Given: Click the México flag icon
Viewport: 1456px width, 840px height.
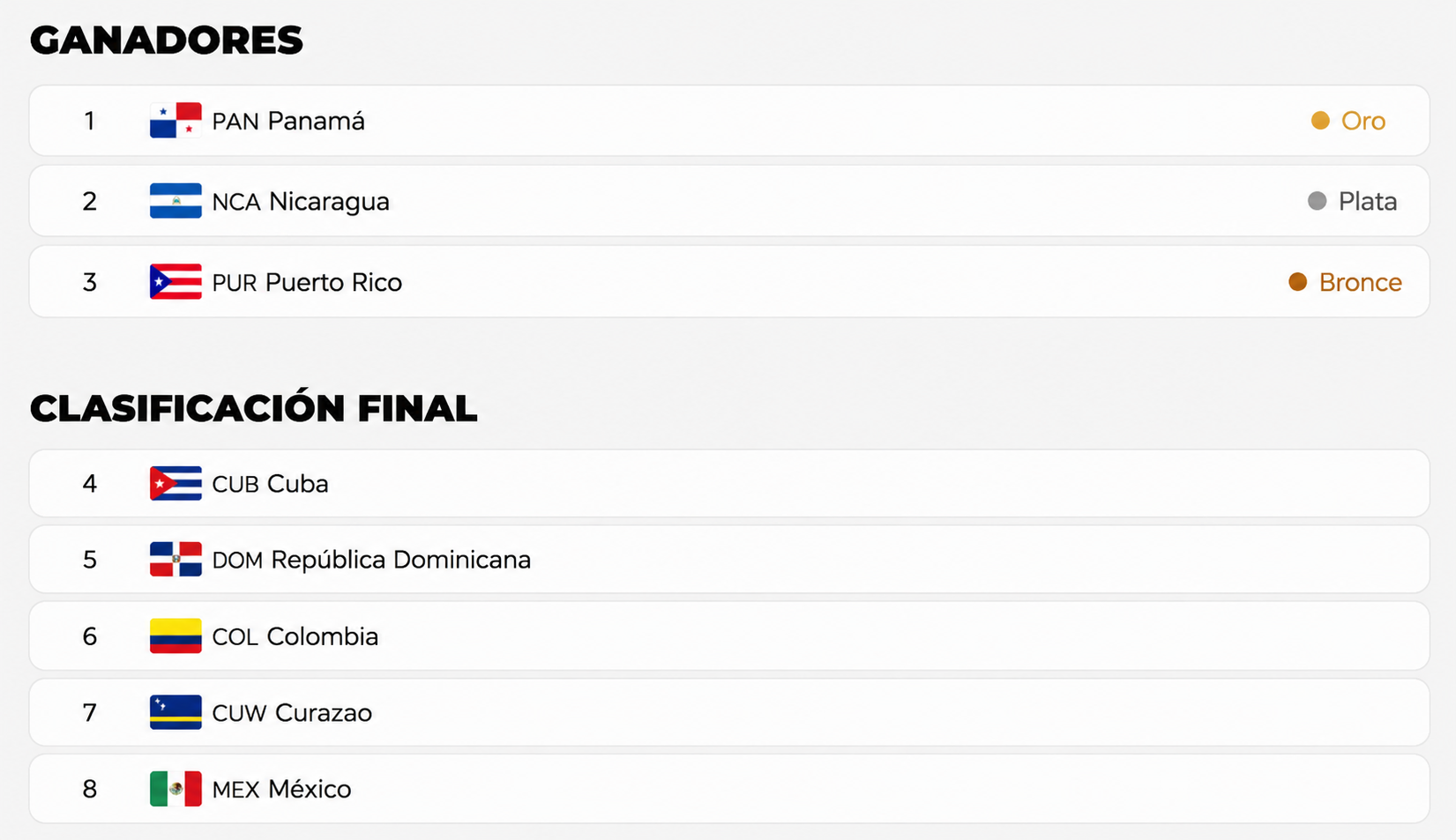Looking at the screenshot, I should [175, 789].
